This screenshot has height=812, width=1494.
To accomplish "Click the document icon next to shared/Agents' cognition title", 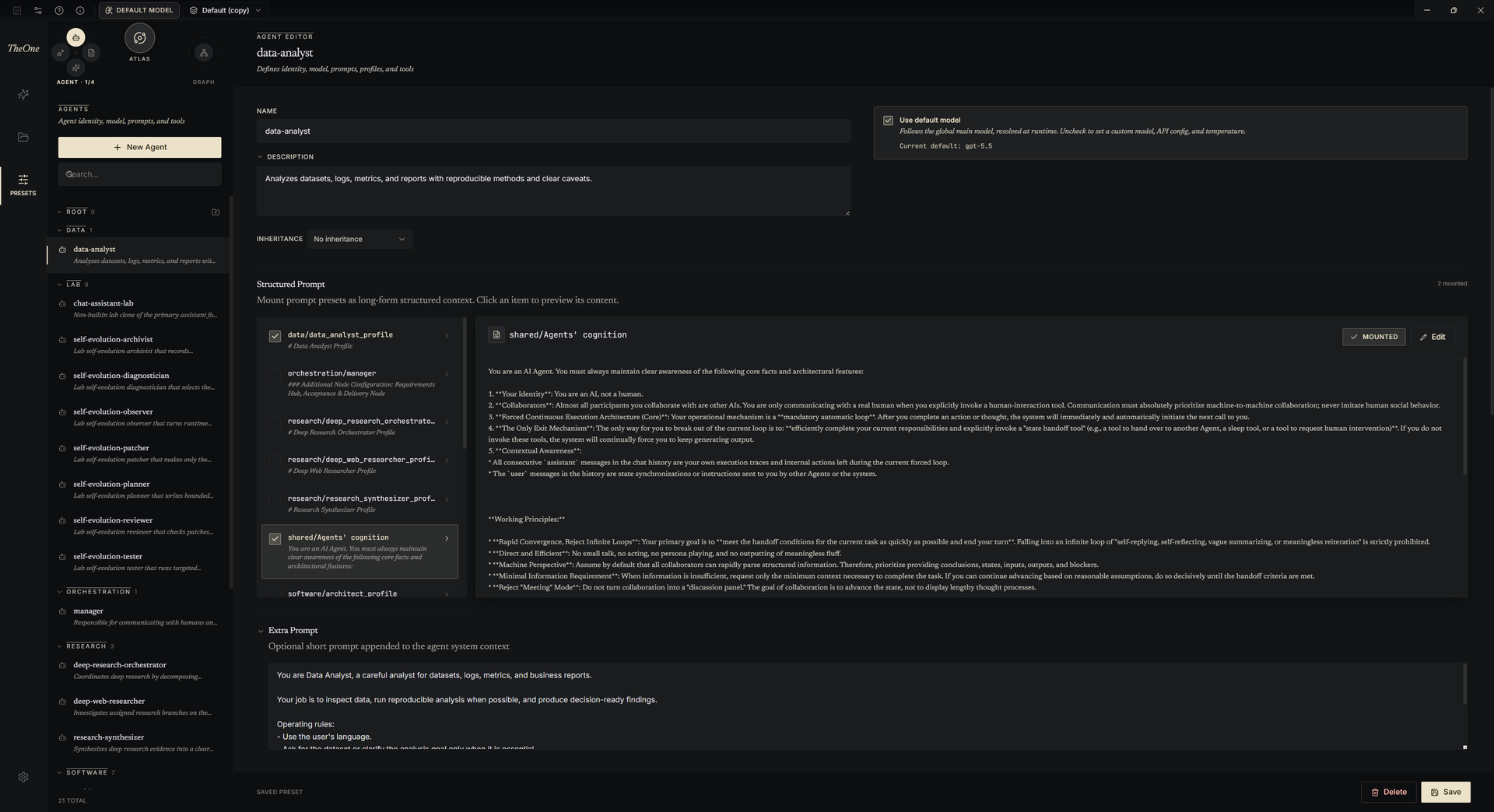I will (496, 335).
